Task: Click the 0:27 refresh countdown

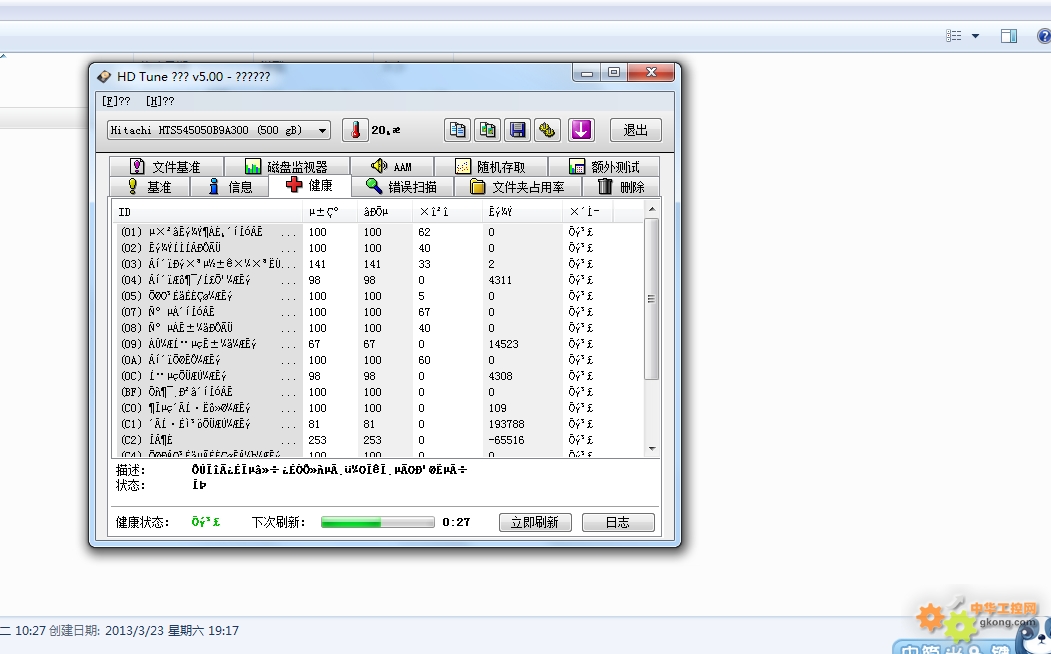Action: point(456,522)
